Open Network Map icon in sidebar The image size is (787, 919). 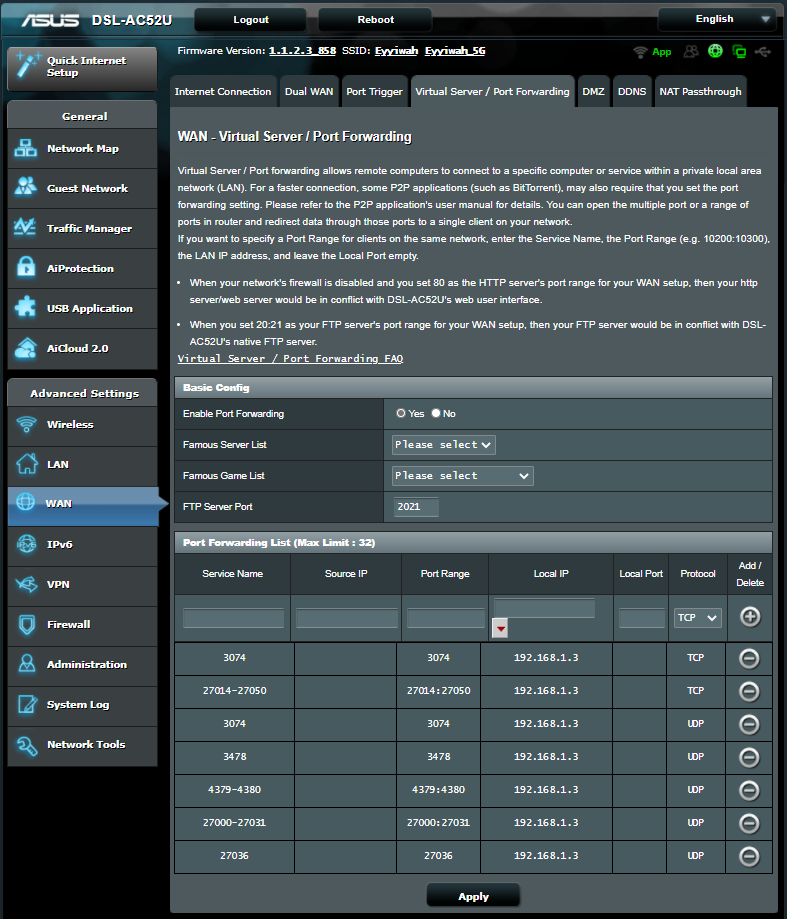tap(26, 148)
